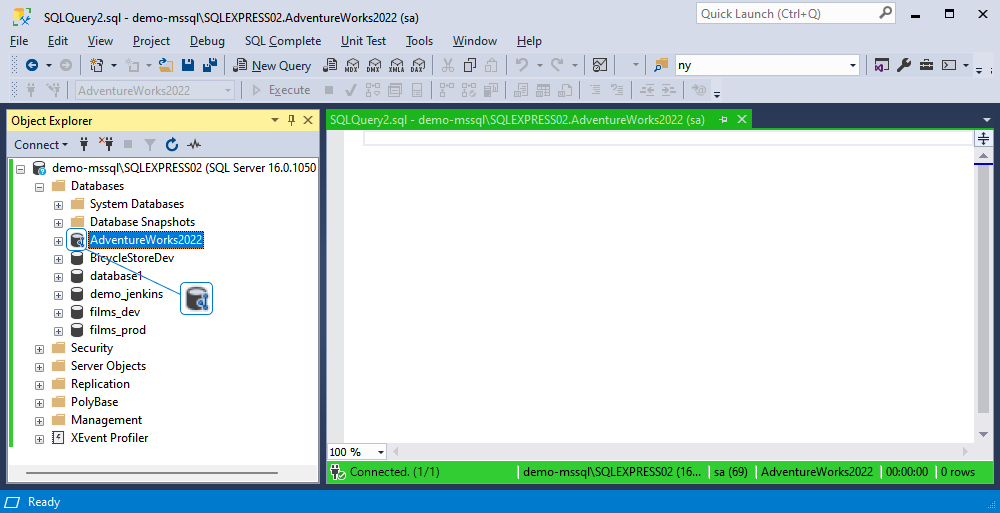
Task: Click Disconnect plug icon in Object Explorer
Action: coord(105,144)
